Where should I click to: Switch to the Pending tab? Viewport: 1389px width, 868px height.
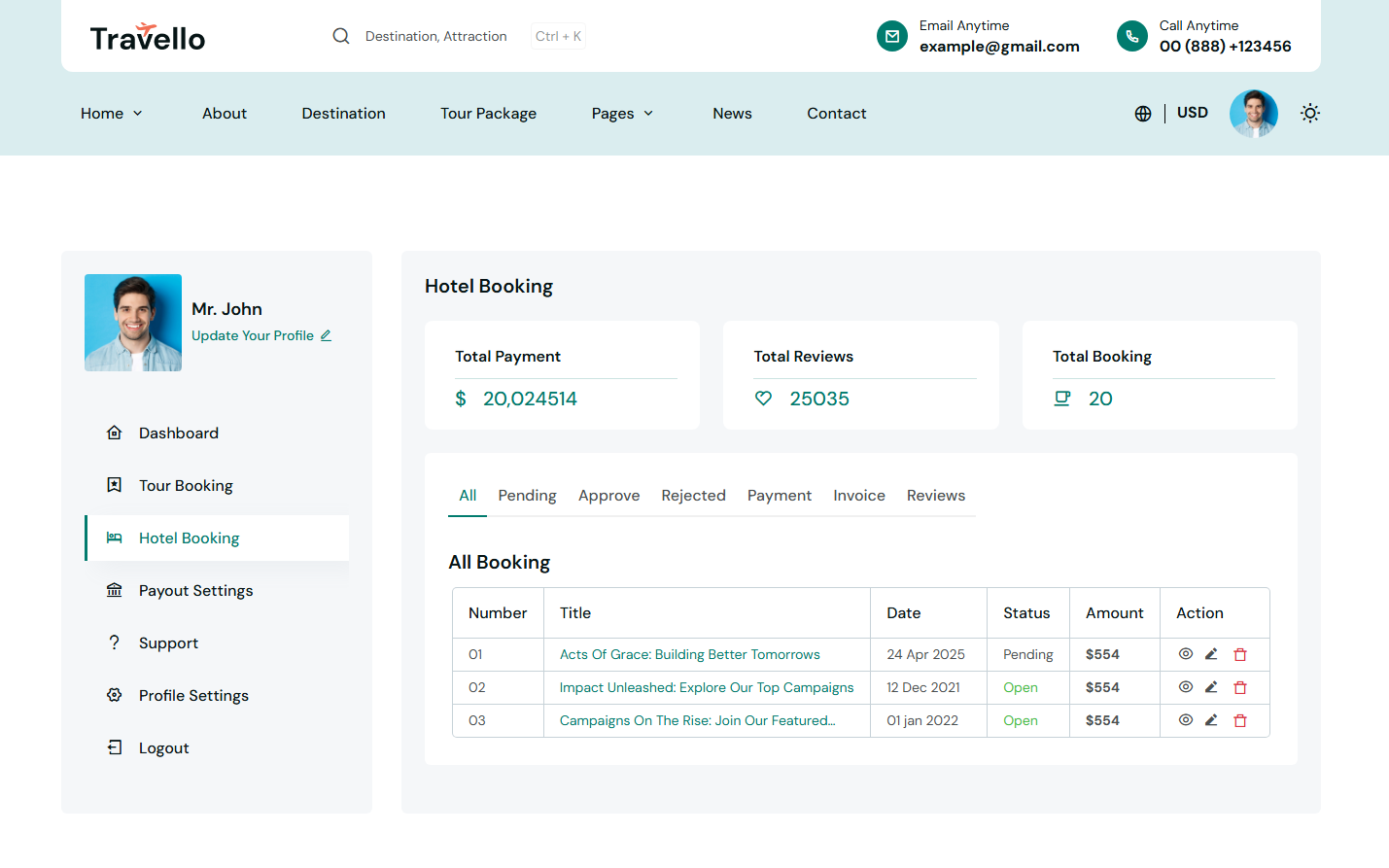527,496
